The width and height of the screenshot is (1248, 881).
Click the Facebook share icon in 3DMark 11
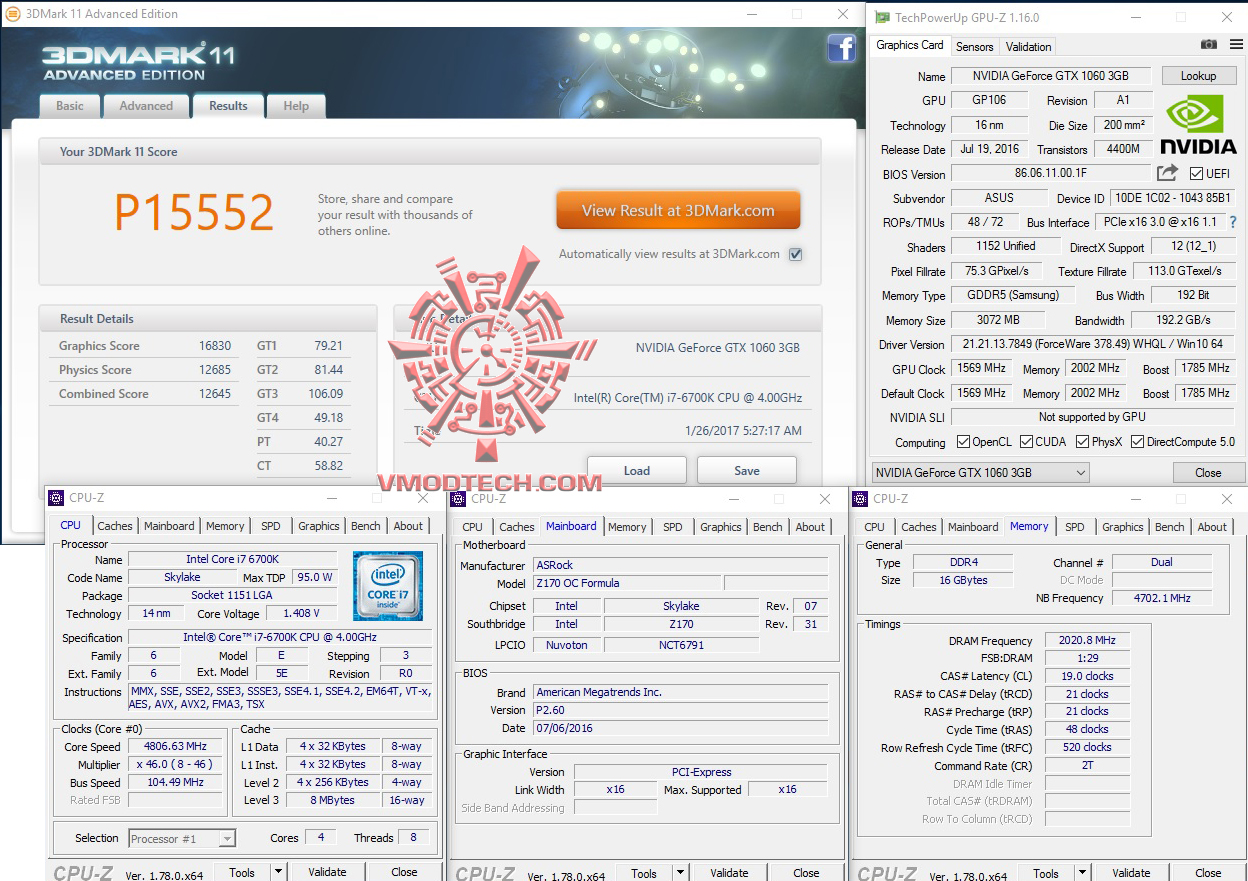coord(841,48)
